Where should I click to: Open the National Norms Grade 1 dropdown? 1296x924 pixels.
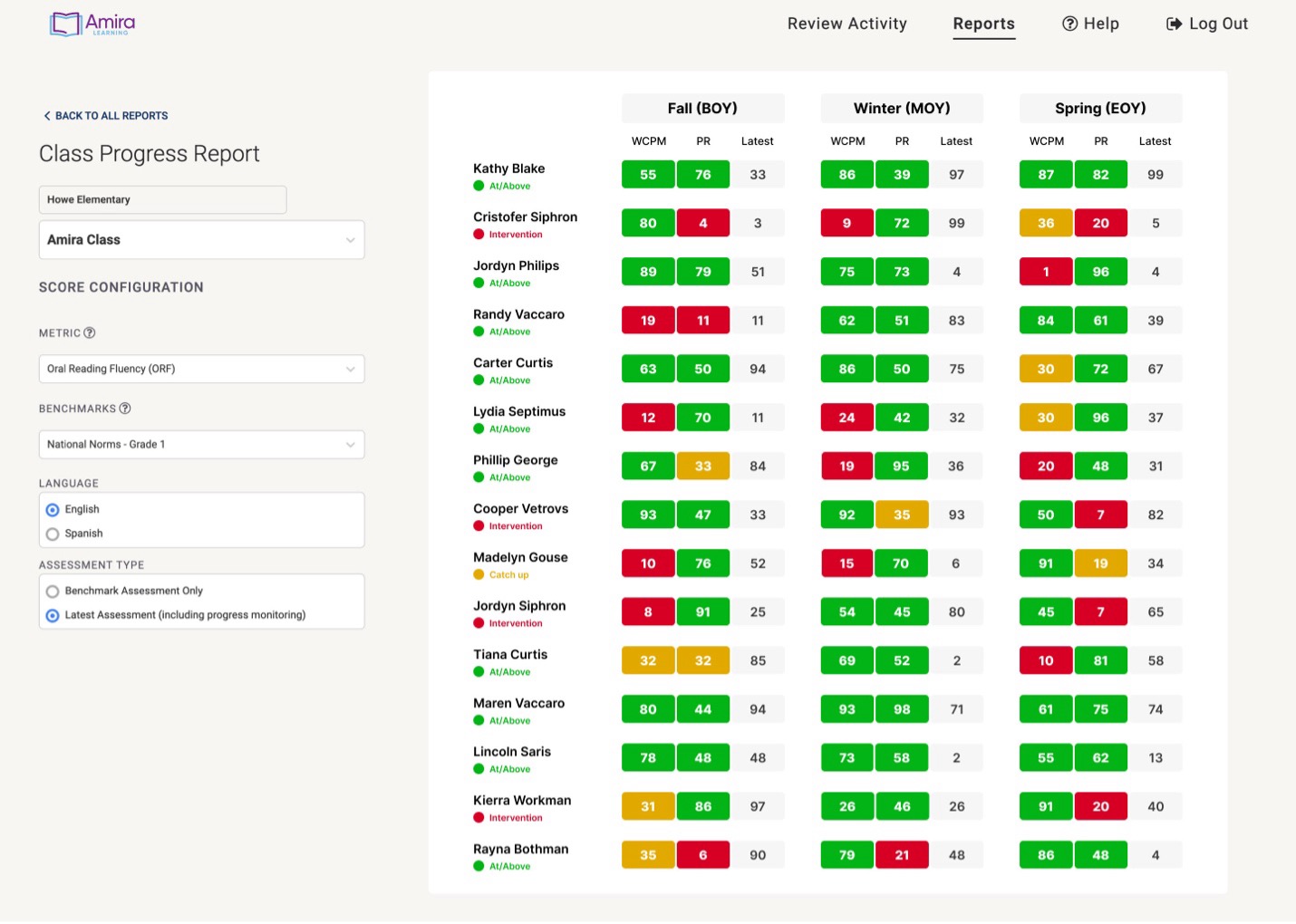pyautogui.click(x=202, y=445)
